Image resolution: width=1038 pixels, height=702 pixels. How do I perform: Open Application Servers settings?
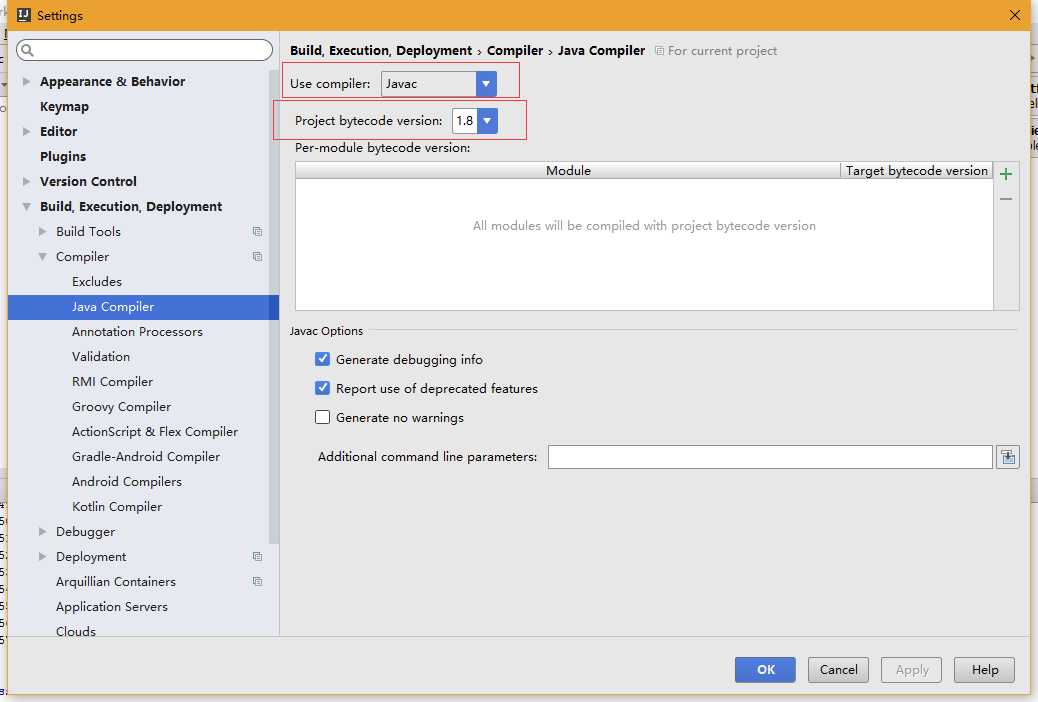tap(112, 607)
